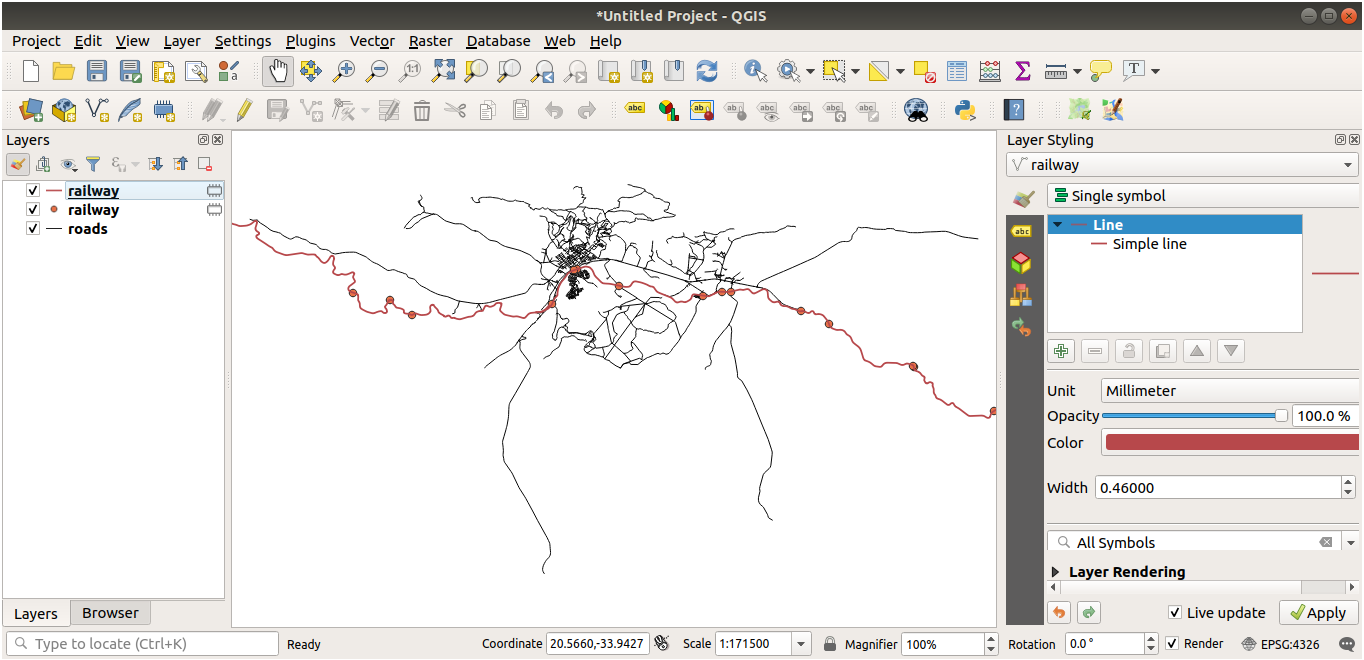Open the Python Console

965,110
